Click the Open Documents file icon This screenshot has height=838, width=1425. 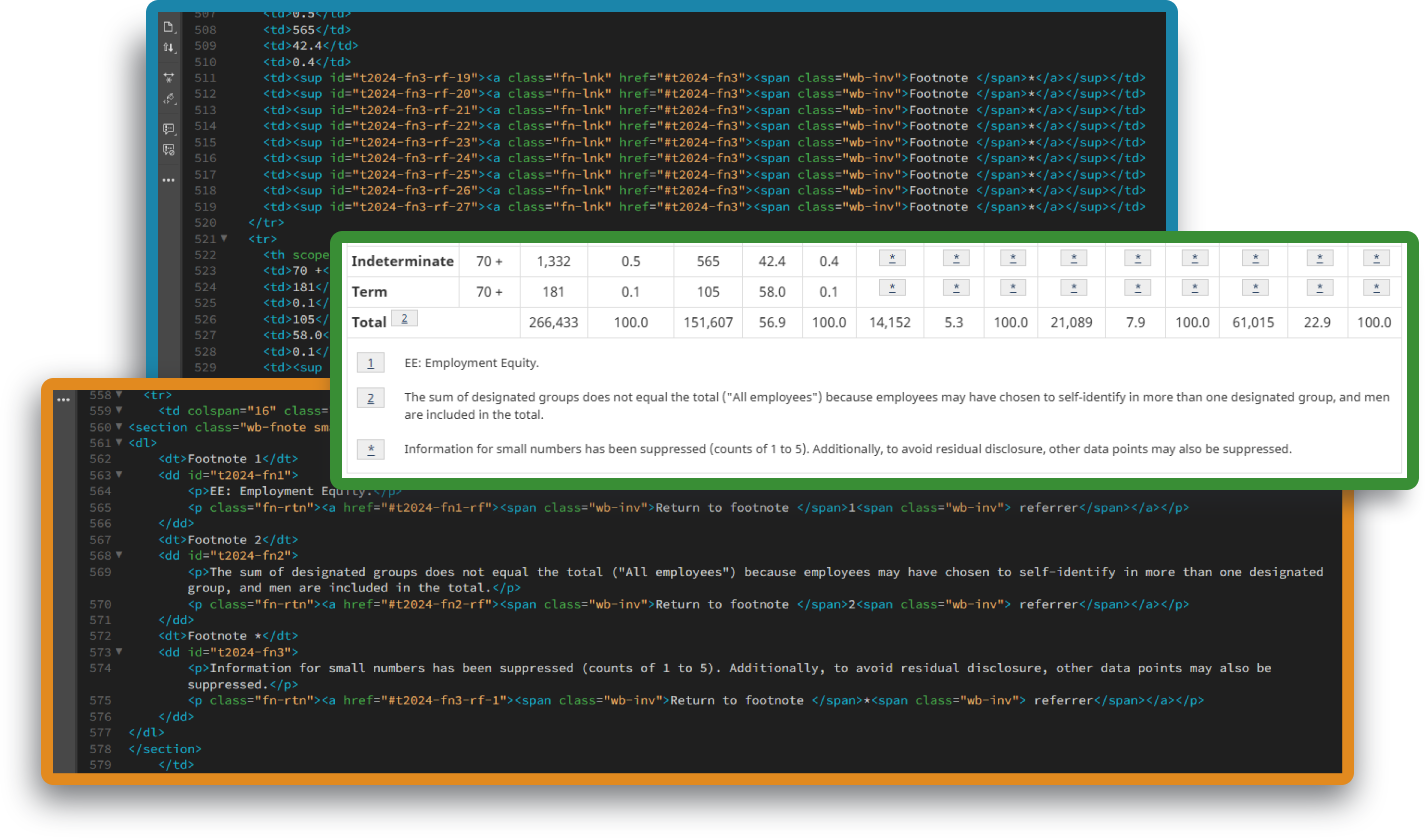coord(168,26)
